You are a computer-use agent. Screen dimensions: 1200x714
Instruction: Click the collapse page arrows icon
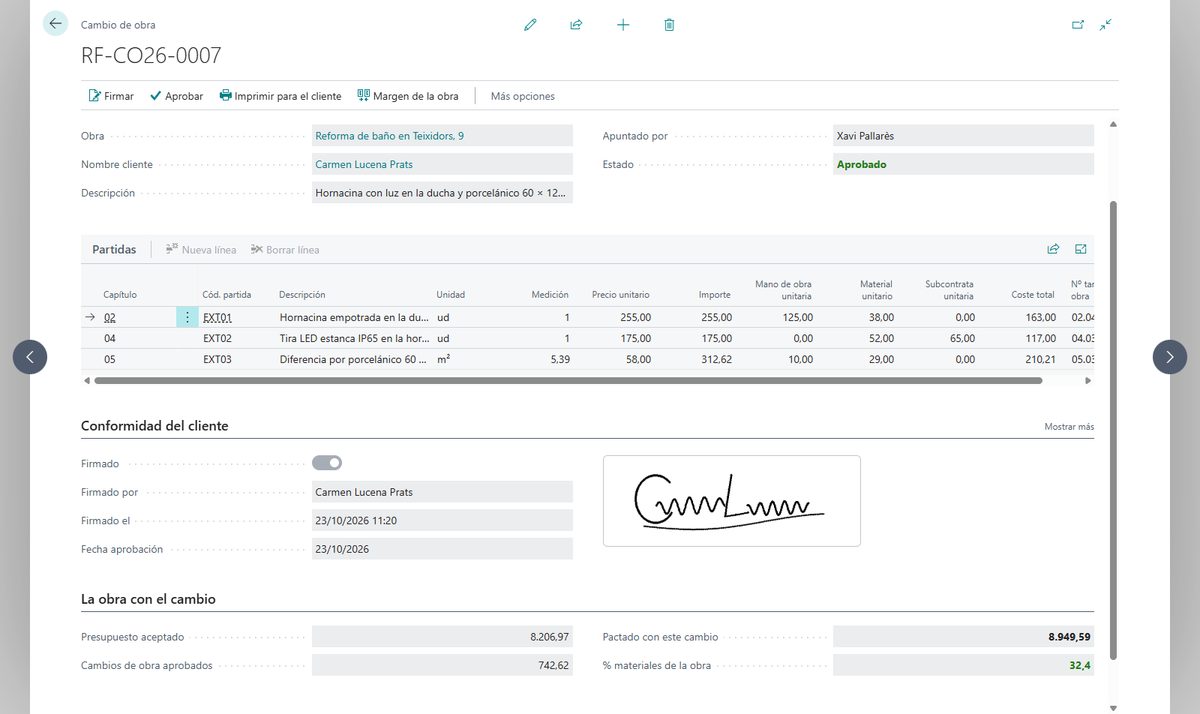click(1105, 25)
